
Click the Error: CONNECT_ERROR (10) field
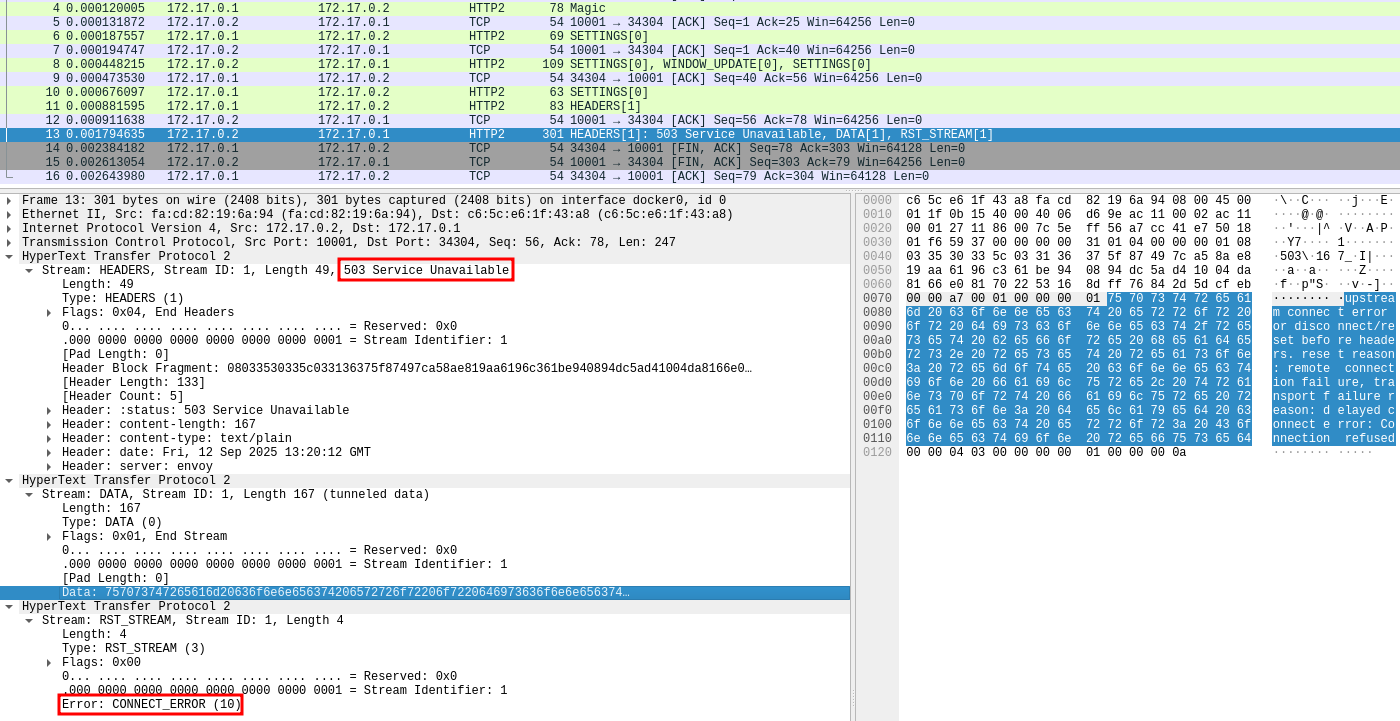click(x=151, y=705)
